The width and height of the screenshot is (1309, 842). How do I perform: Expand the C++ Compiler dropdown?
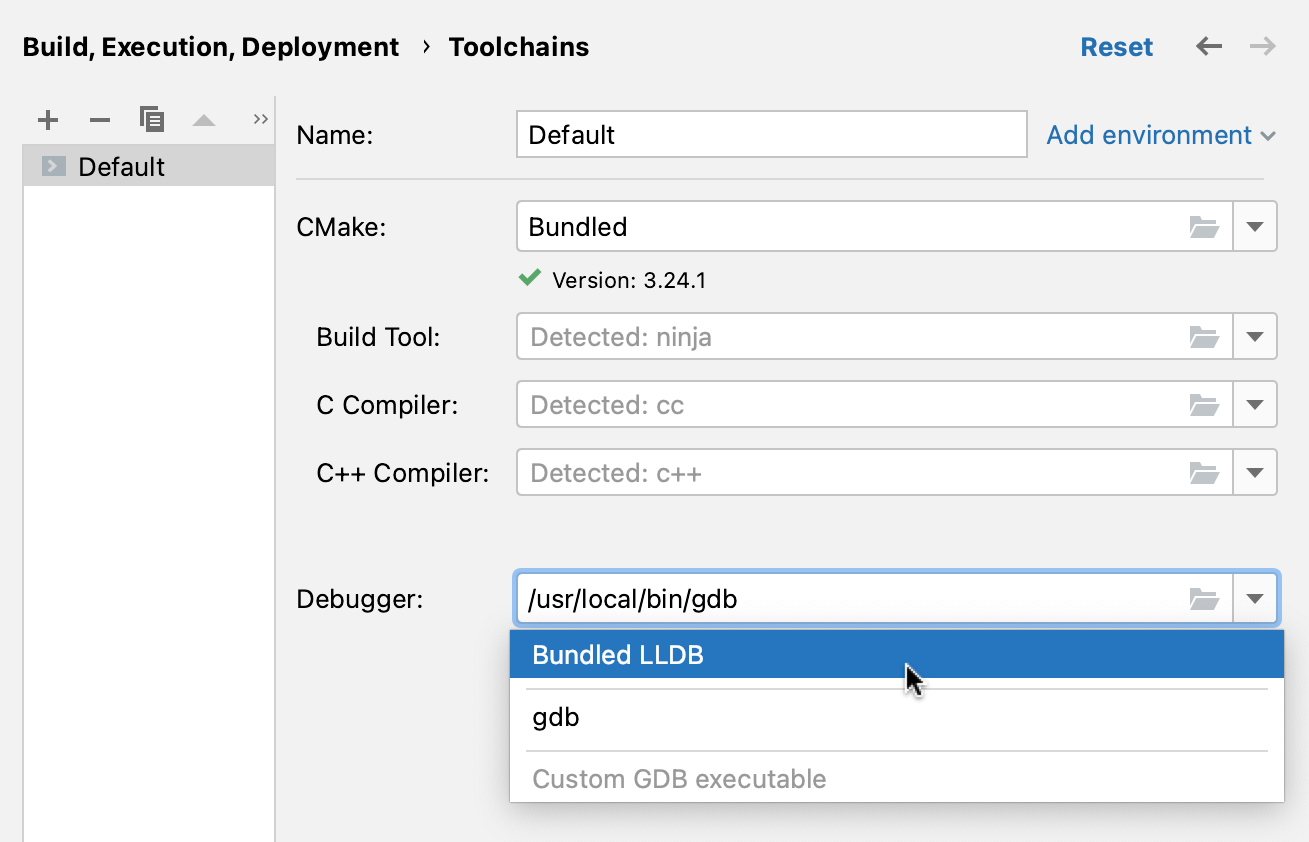coord(1255,472)
